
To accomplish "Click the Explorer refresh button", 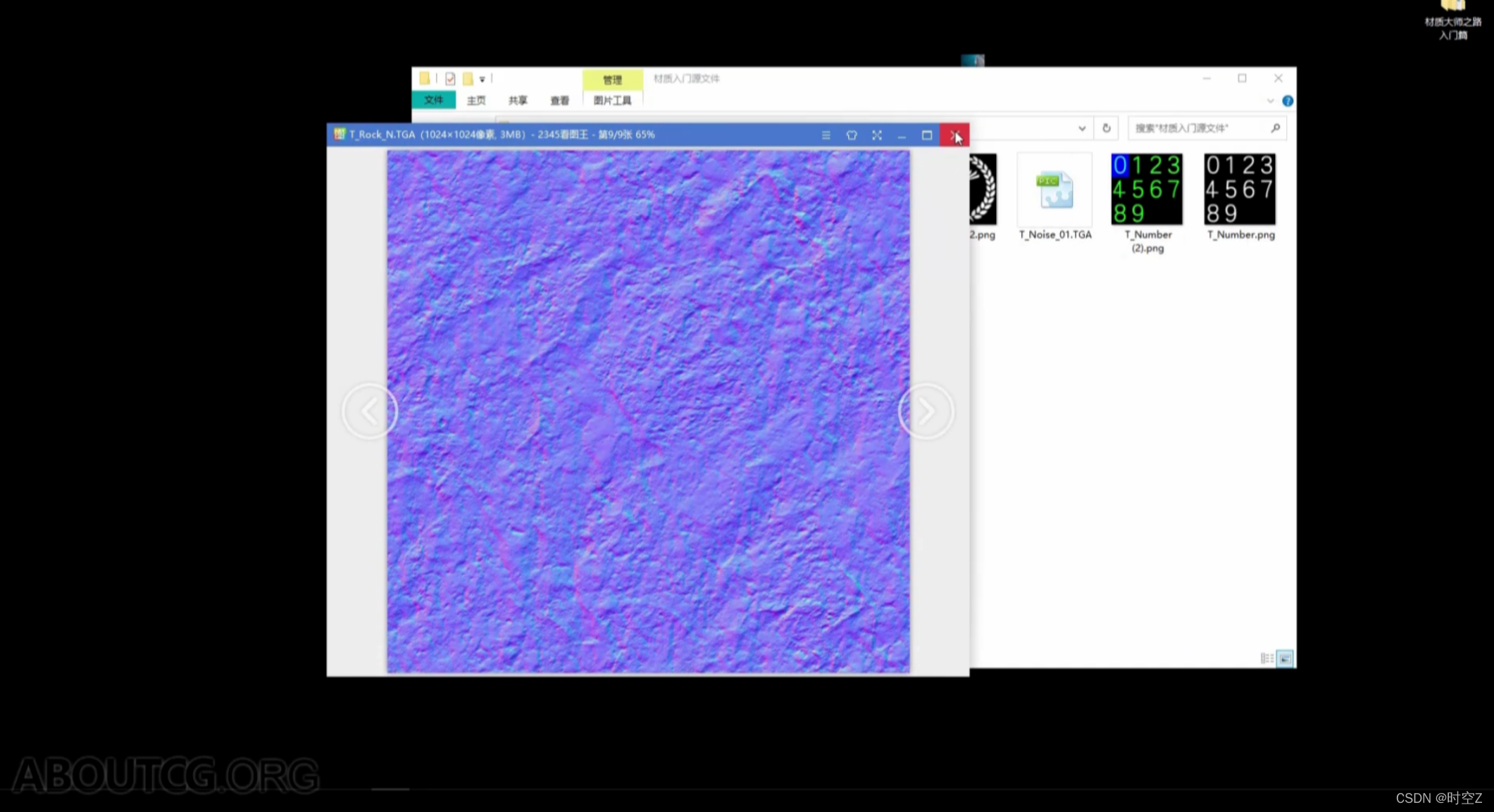I will 1107,128.
